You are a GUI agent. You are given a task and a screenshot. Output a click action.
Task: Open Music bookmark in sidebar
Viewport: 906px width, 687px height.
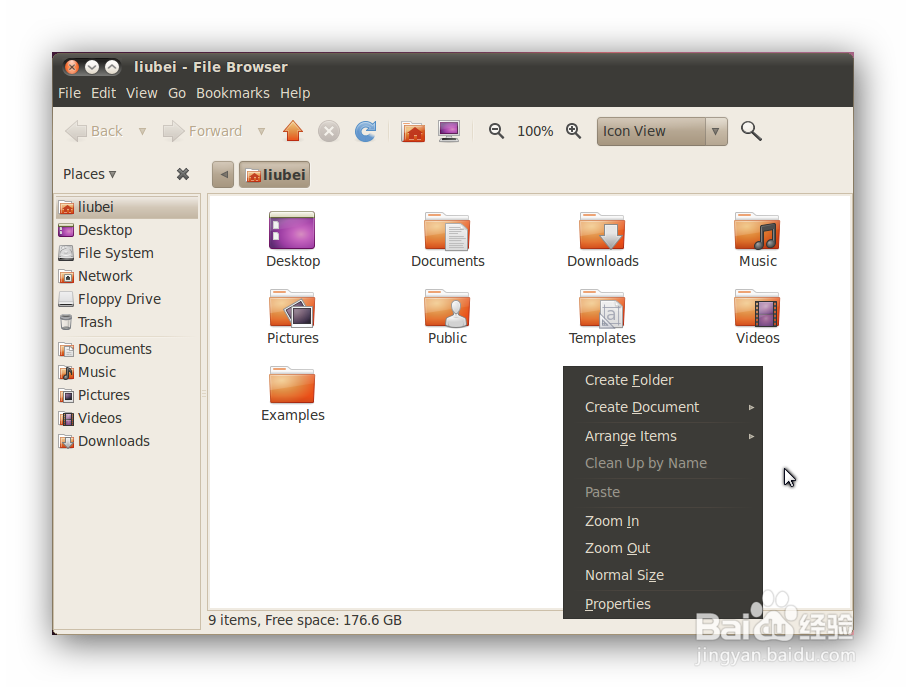click(127, 372)
